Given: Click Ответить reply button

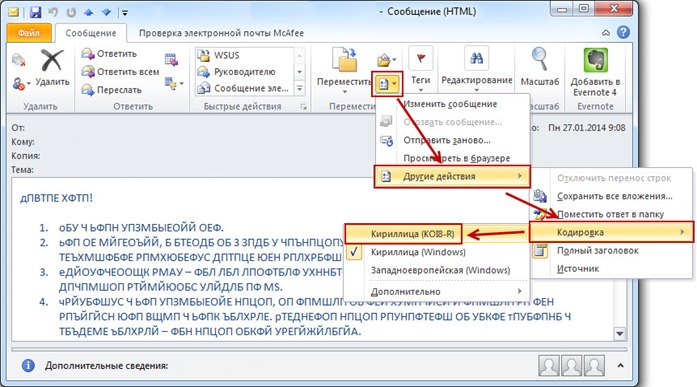Looking at the screenshot, I should click(x=110, y=54).
